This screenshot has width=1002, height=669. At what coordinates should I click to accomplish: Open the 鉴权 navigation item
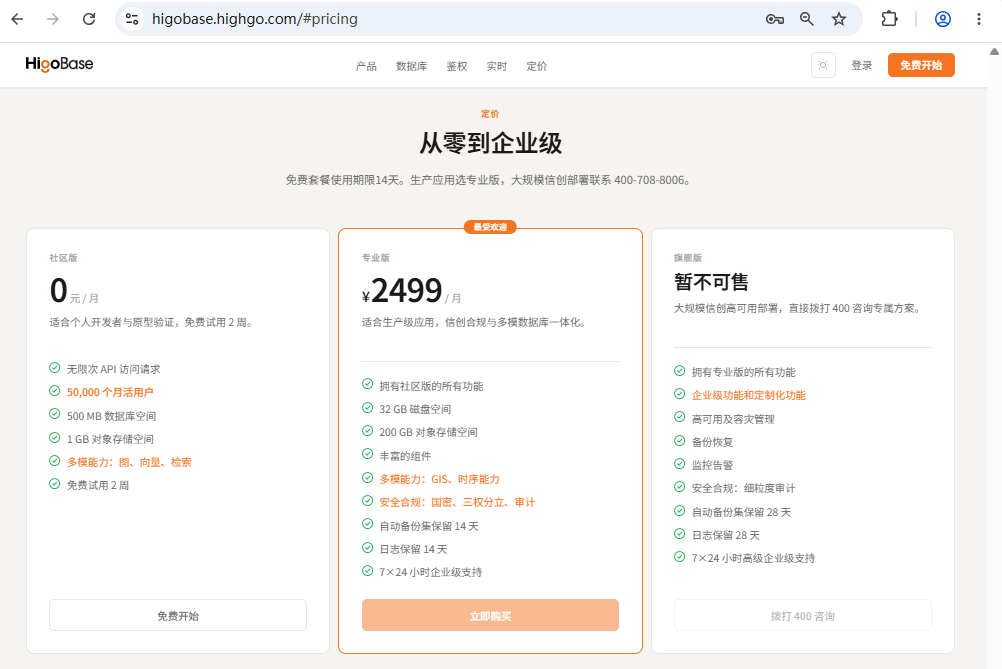(x=457, y=66)
